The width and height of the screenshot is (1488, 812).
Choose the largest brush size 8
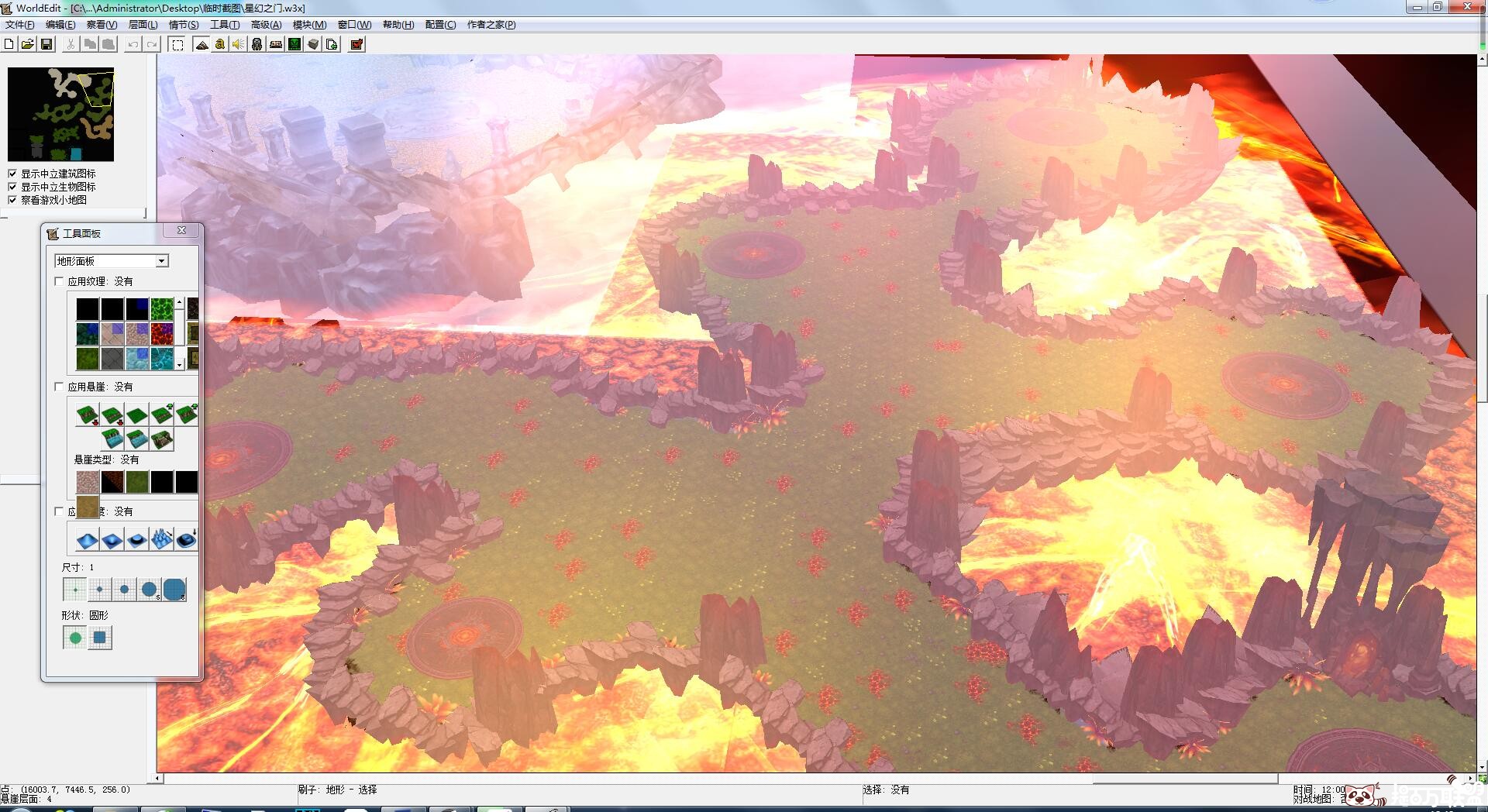[x=174, y=590]
